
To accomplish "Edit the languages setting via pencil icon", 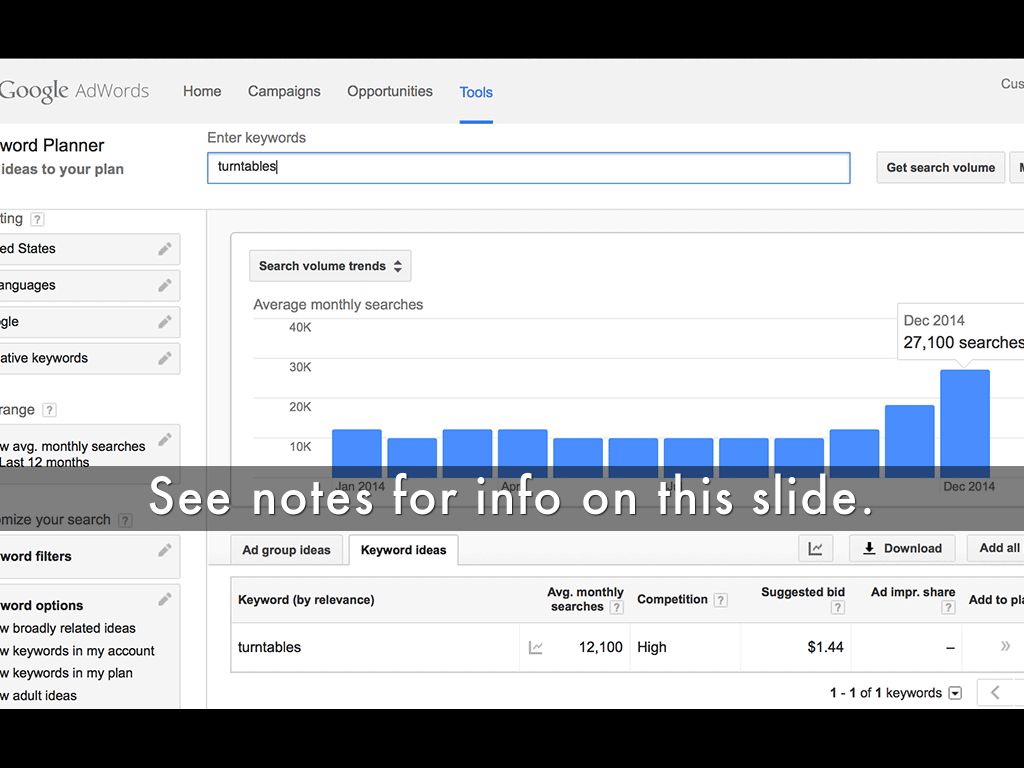I will click(x=165, y=285).
